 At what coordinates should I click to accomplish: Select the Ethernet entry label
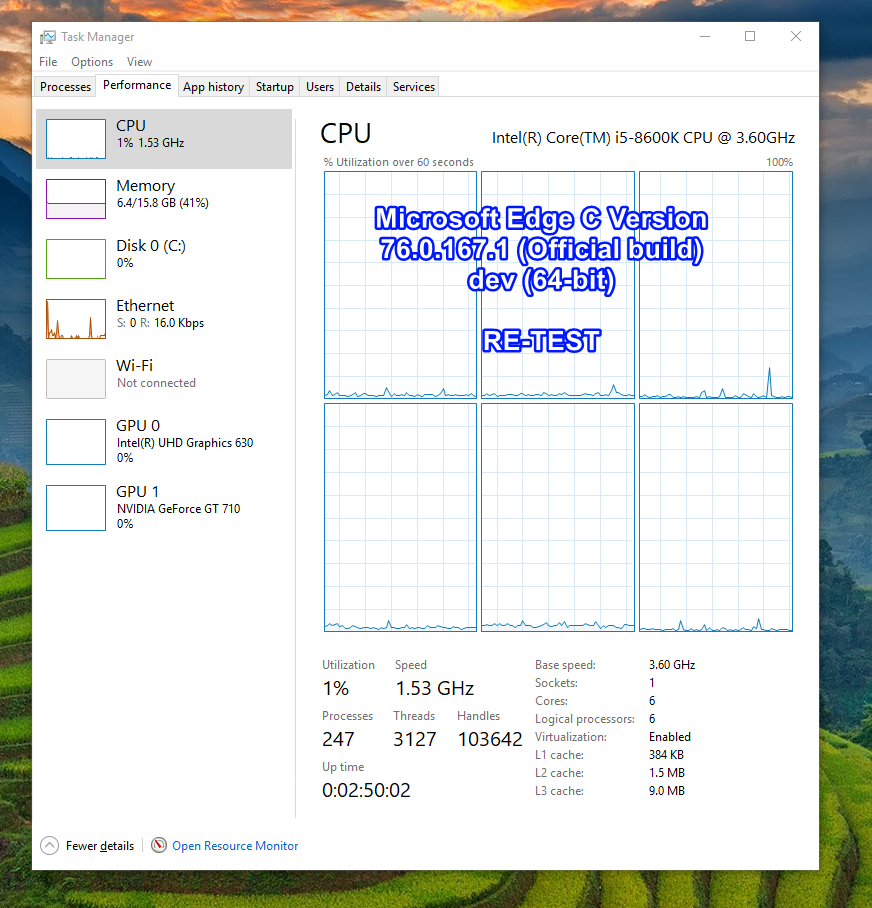coord(145,306)
